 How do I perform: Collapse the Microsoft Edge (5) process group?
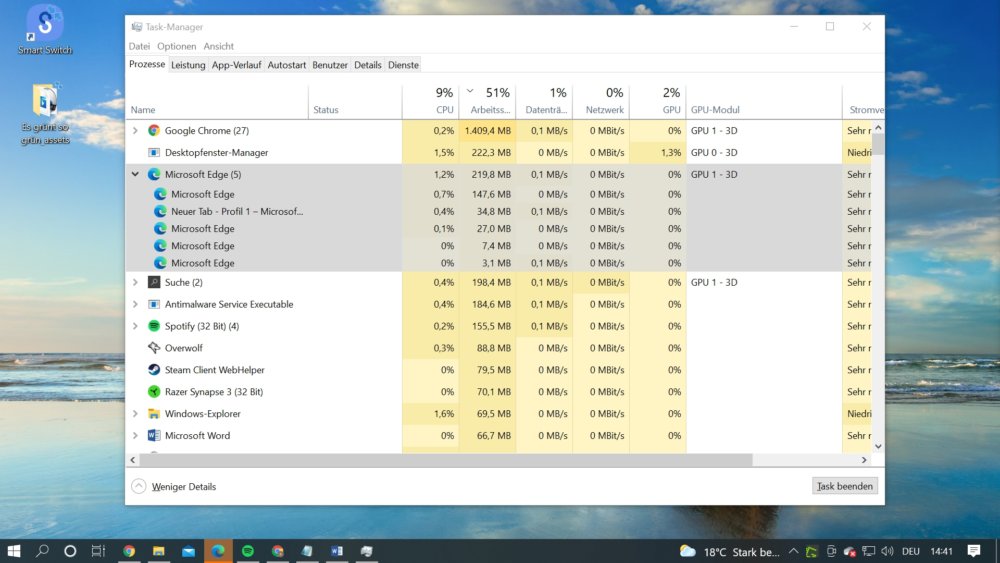click(135, 174)
